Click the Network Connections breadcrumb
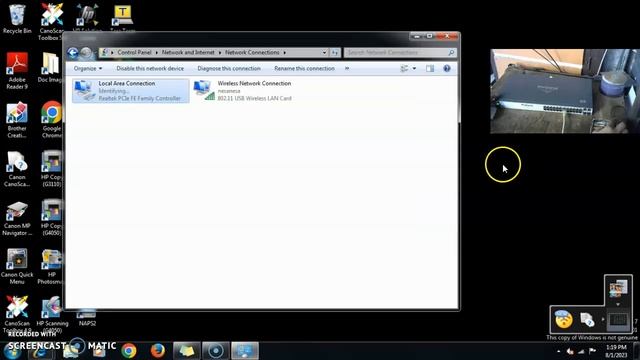 coord(252,53)
